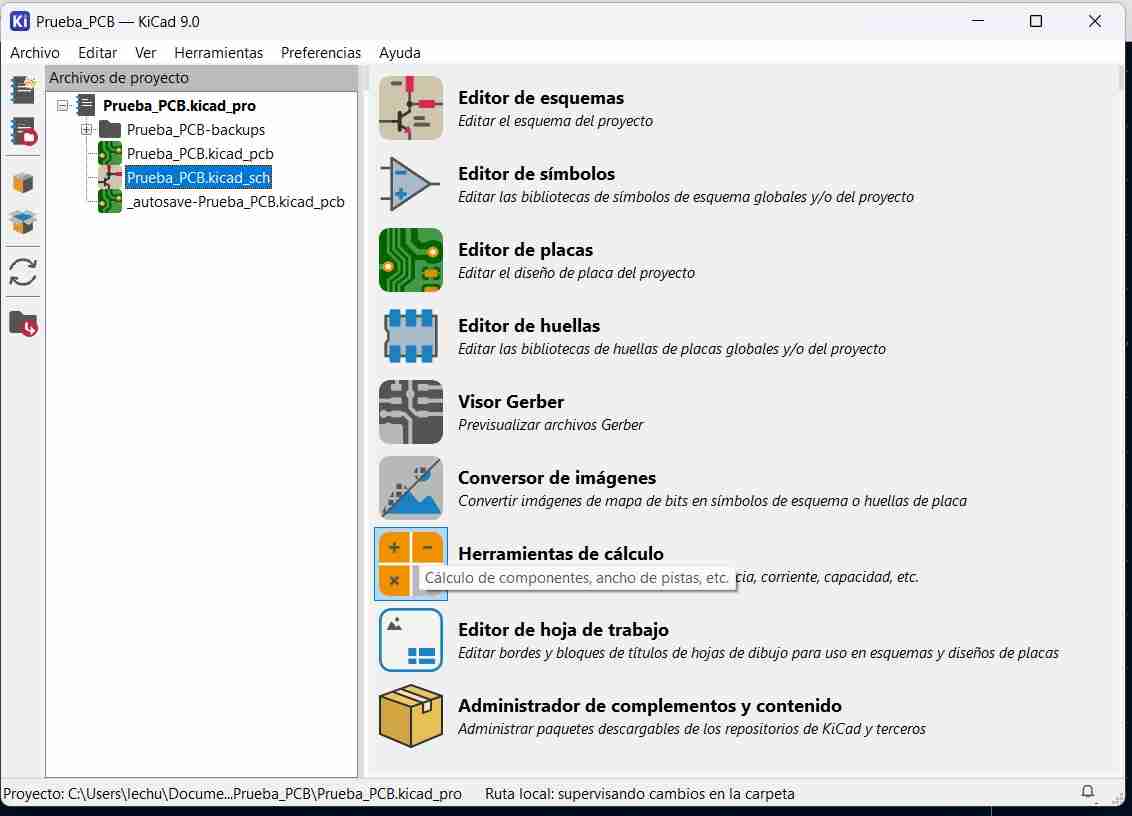Click the Prueba_PCB-backups folder icon
1132x816 pixels.
pos(110,130)
